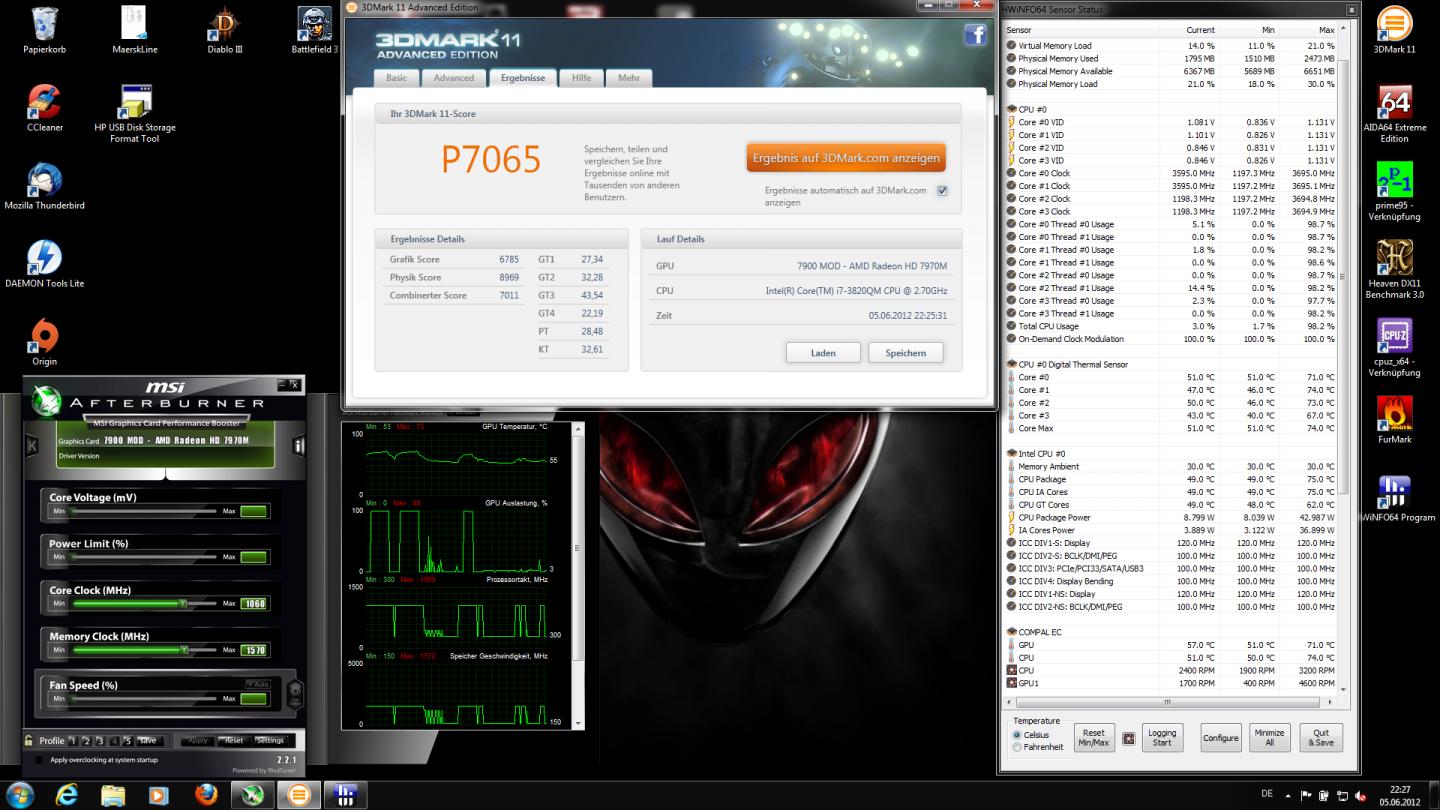
Task: Toggle the Afterburner profile lock icon
Action: (30, 741)
